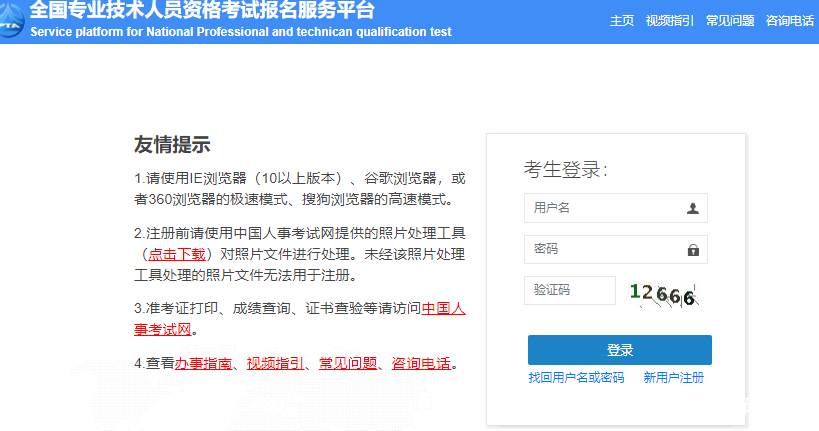819x431 pixels.
Task: Open 咨询电话 in the top navigation
Action: (790, 21)
